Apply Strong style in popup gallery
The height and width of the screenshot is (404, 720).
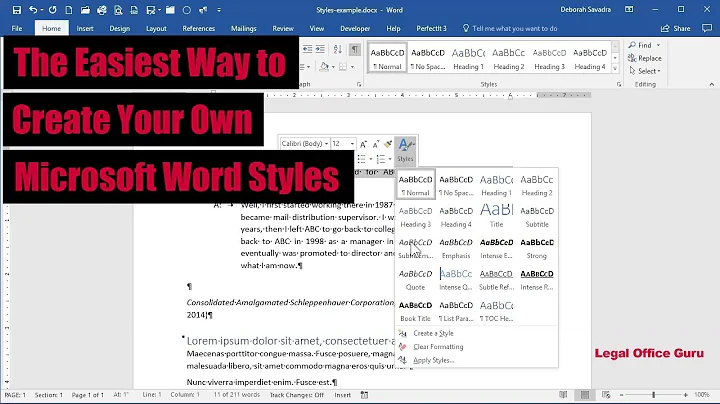[537, 248]
